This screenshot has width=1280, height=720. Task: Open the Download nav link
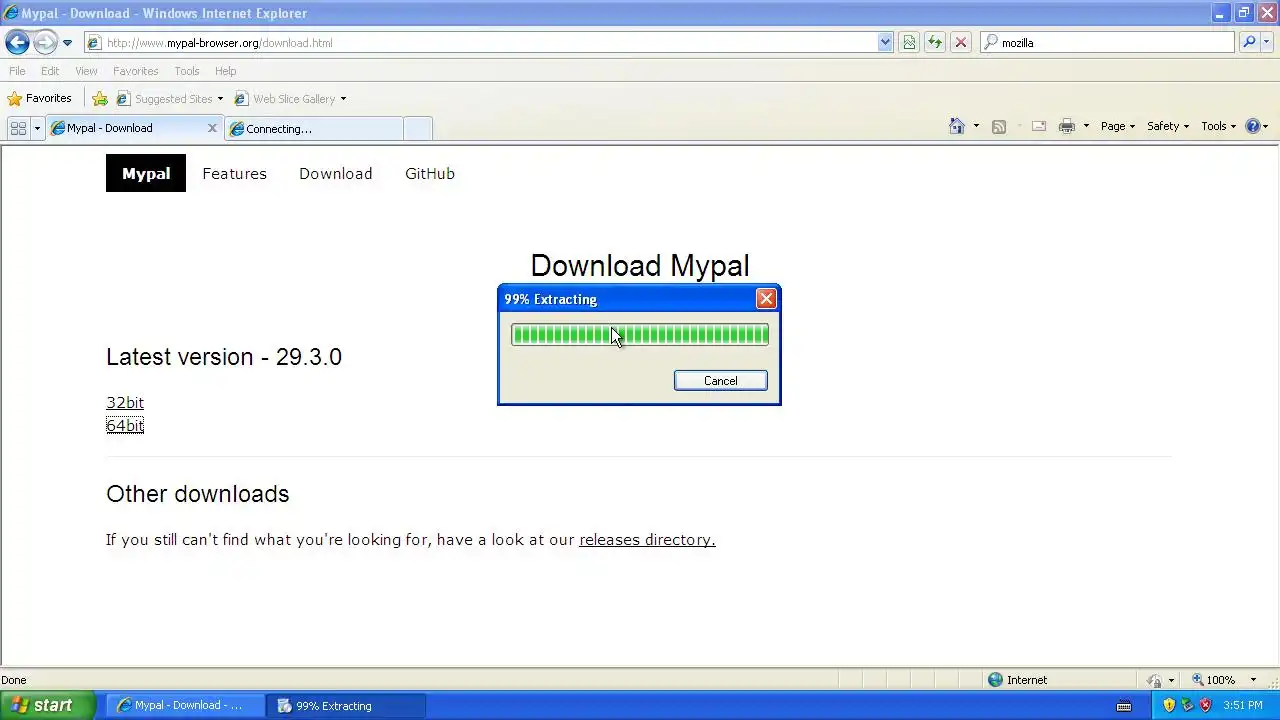[x=335, y=173]
